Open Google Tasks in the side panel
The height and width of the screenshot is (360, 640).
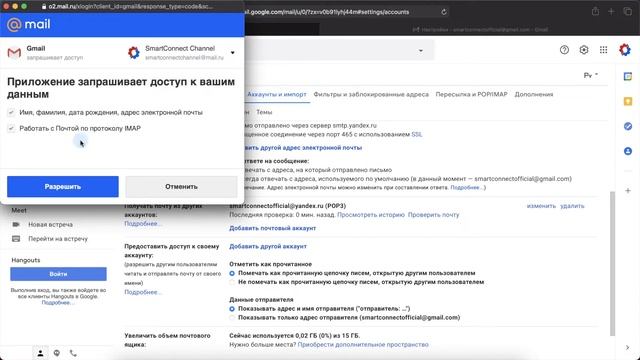click(x=628, y=126)
